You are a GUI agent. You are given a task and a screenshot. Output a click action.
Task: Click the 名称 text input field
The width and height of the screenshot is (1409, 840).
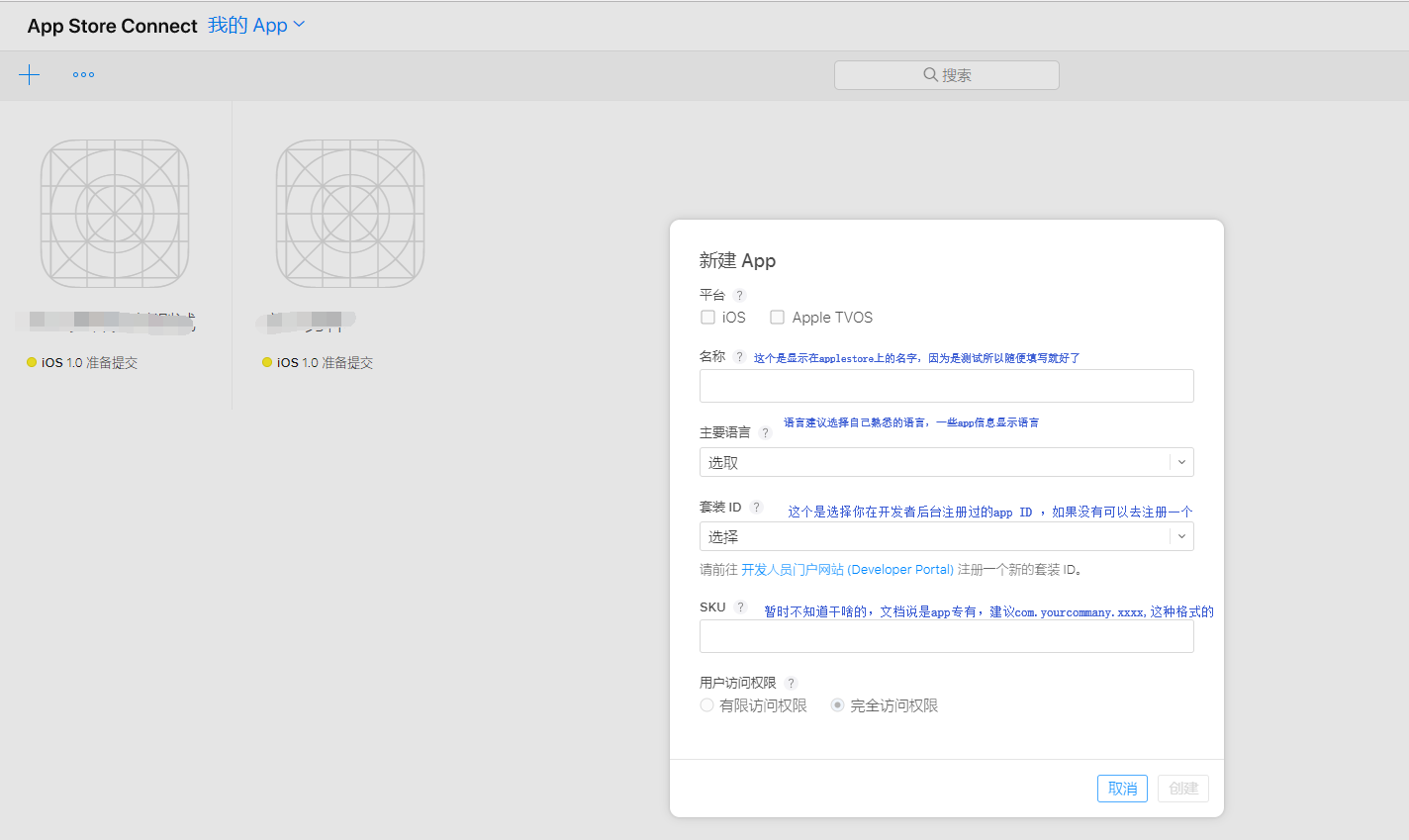[947, 386]
